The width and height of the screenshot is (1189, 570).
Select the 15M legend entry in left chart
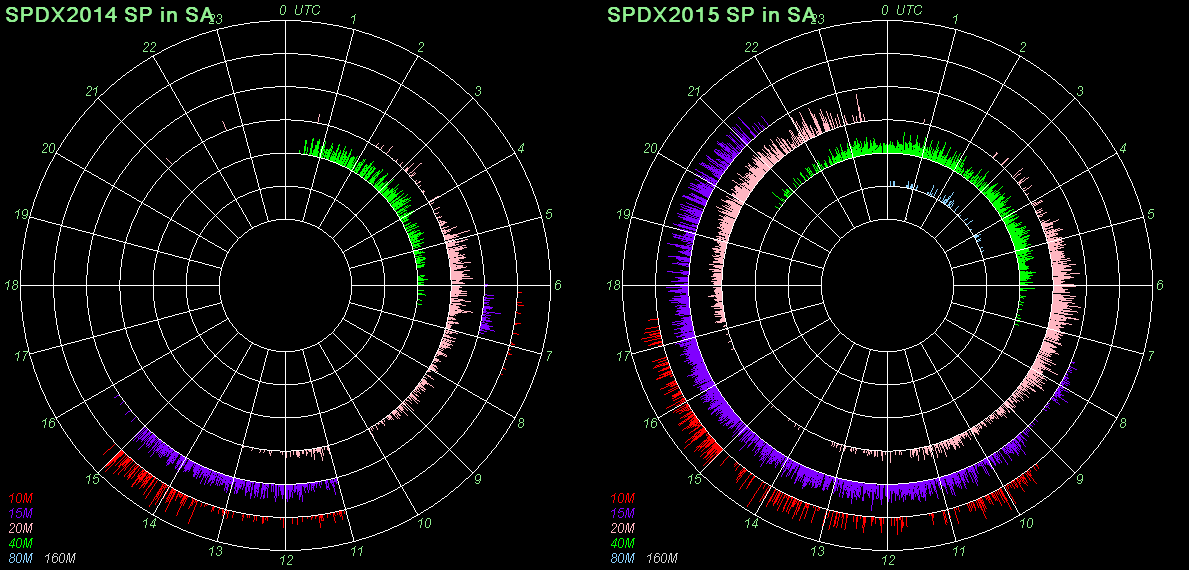pyautogui.click(x=20, y=513)
